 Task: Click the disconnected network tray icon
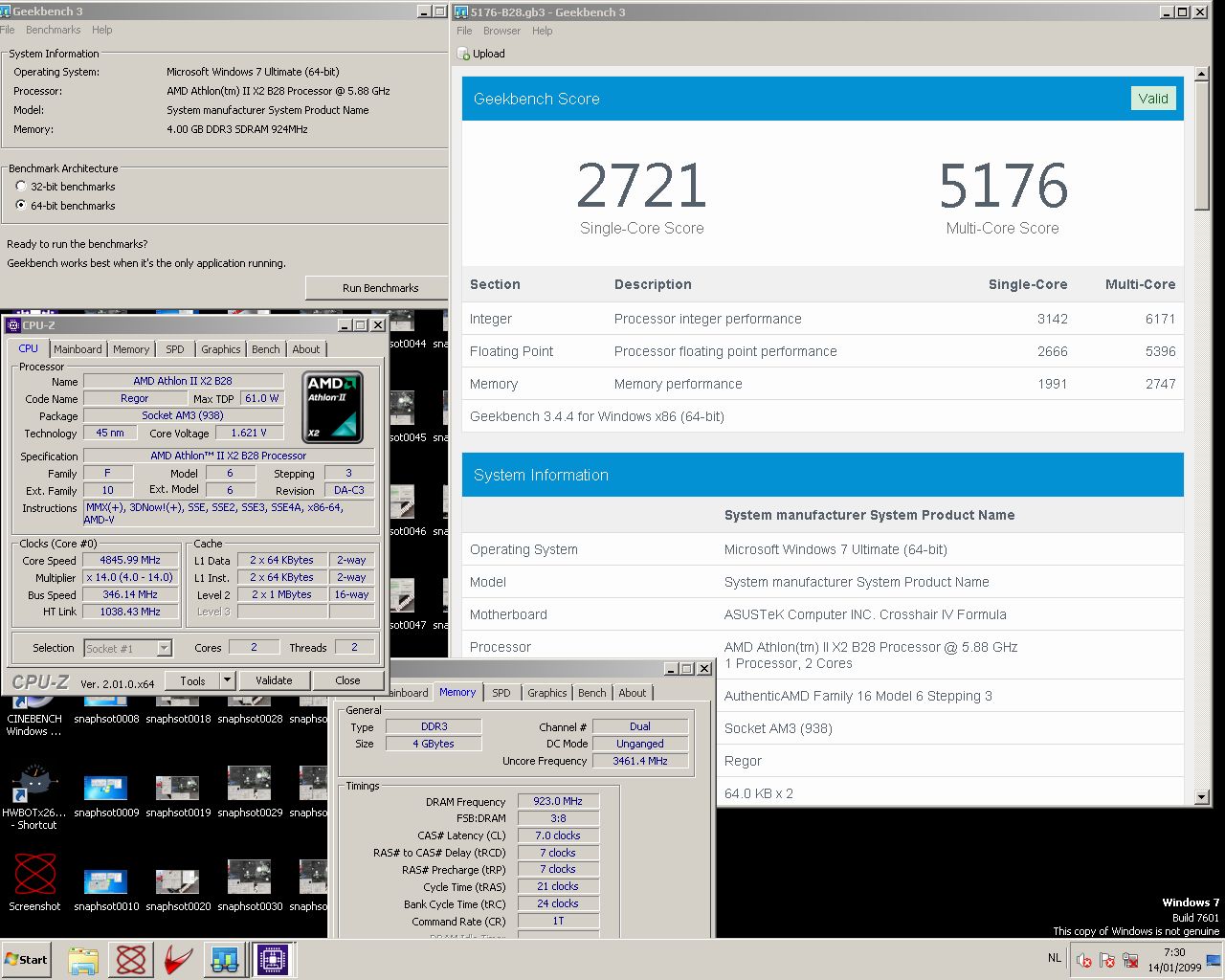(x=1130, y=960)
